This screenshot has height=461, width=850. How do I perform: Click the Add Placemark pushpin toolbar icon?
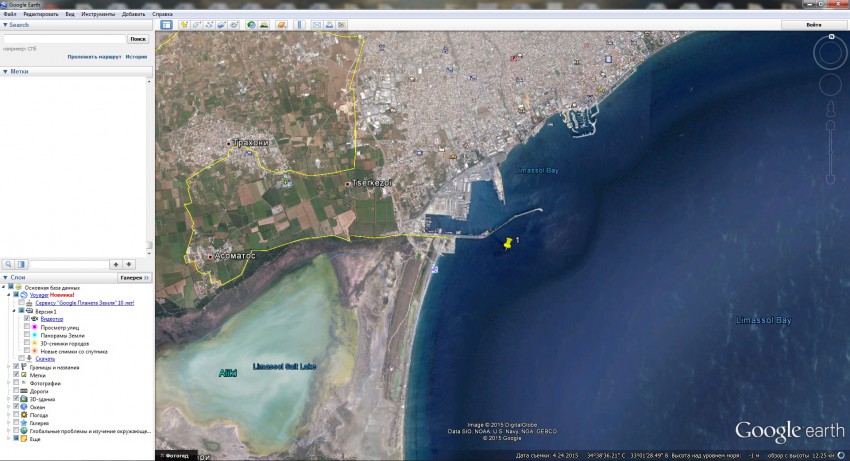pos(184,24)
